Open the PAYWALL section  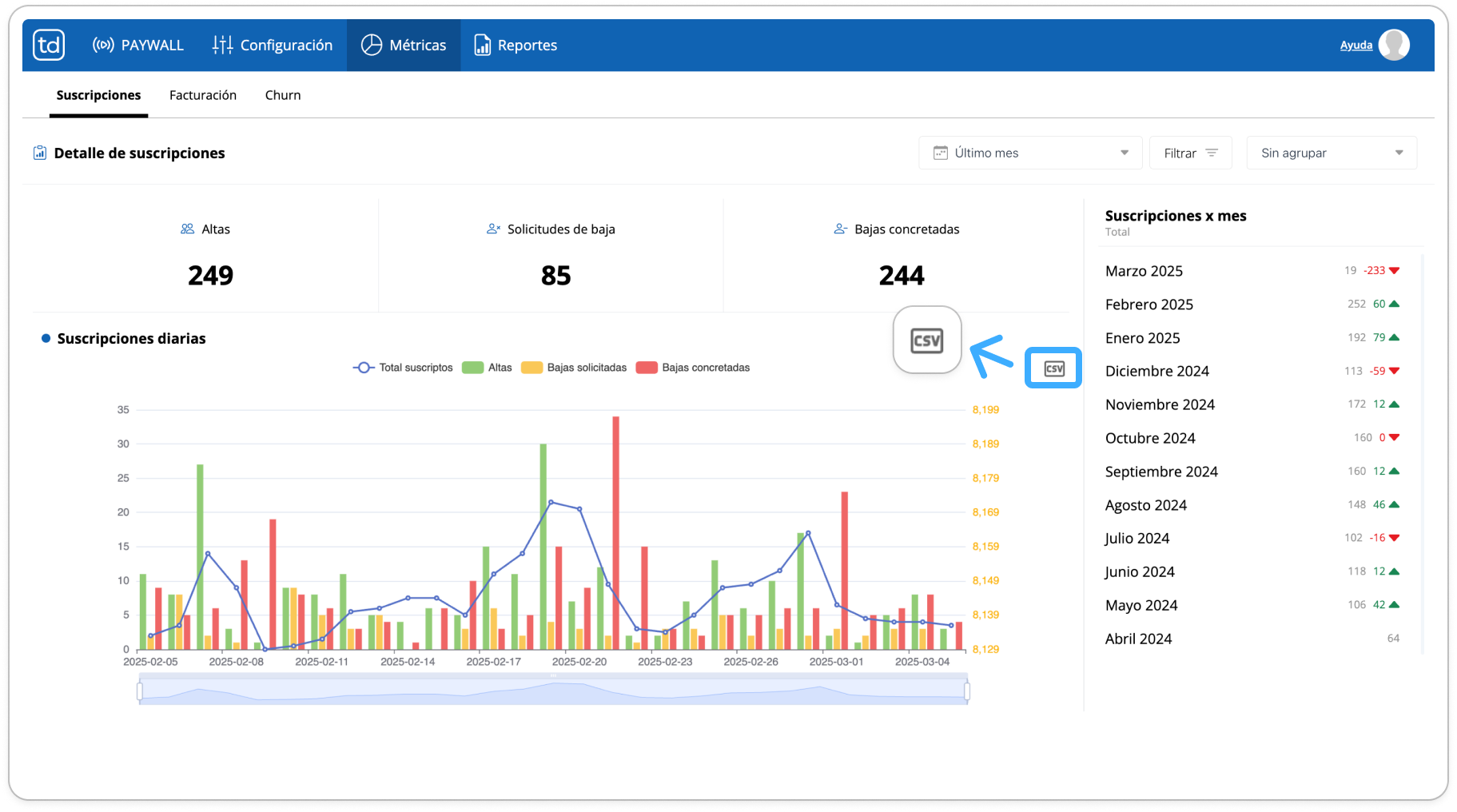pyautogui.click(x=138, y=46)
